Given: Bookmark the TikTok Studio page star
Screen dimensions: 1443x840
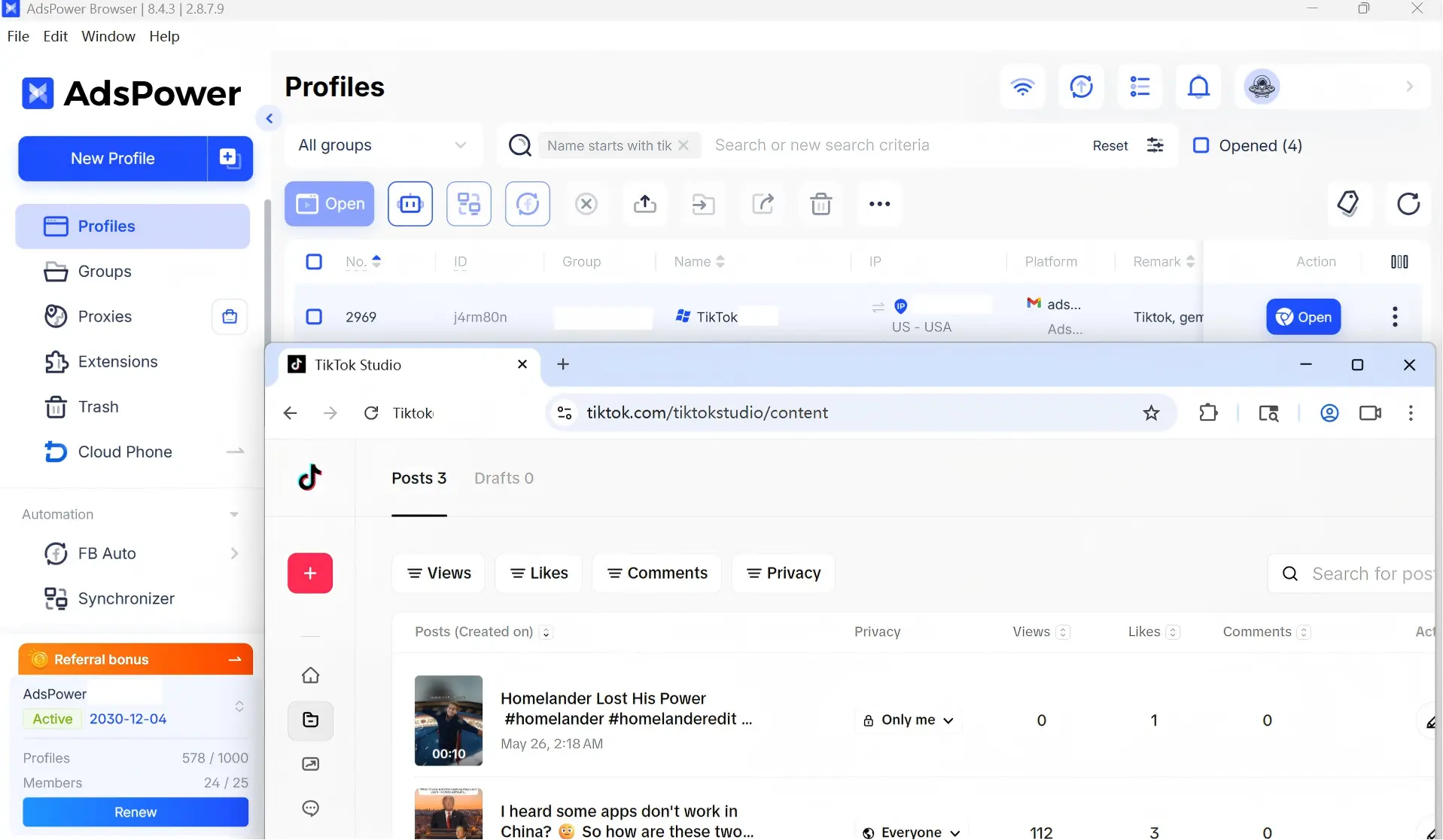Looking at the screenshot, I should [x=1151, y=412].
